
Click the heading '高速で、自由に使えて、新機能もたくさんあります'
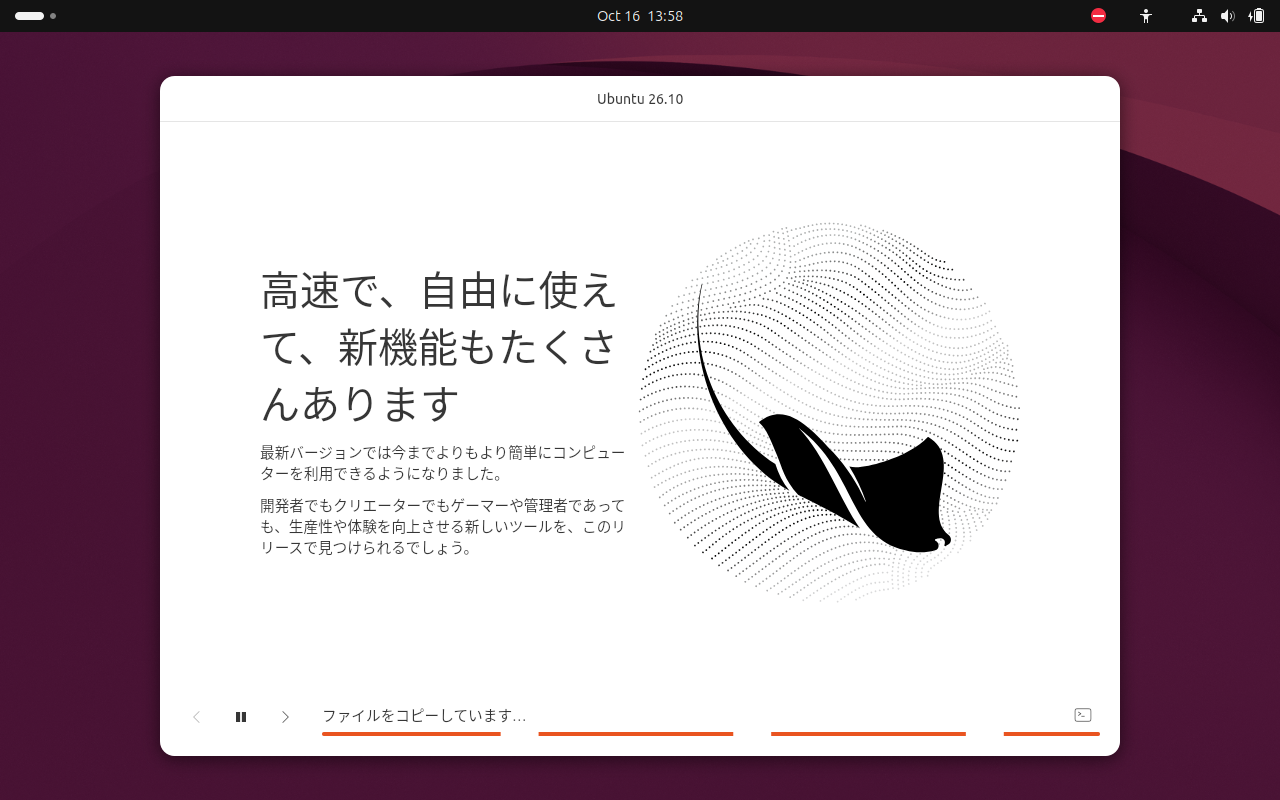[440, 347]
